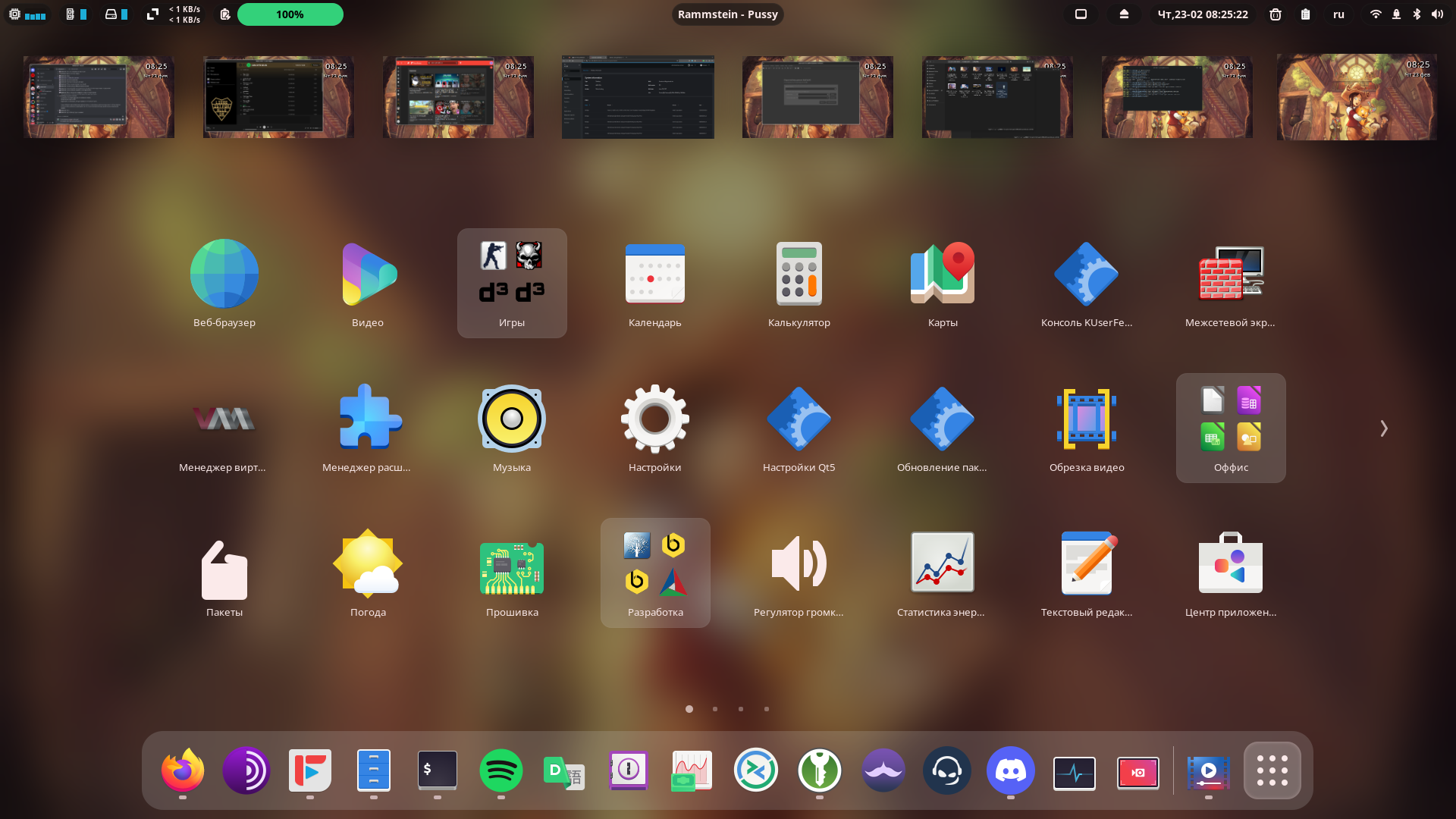Switch to fourth app grid page dot
This screenshot has height=819, width=1456.
pos(767,709)
